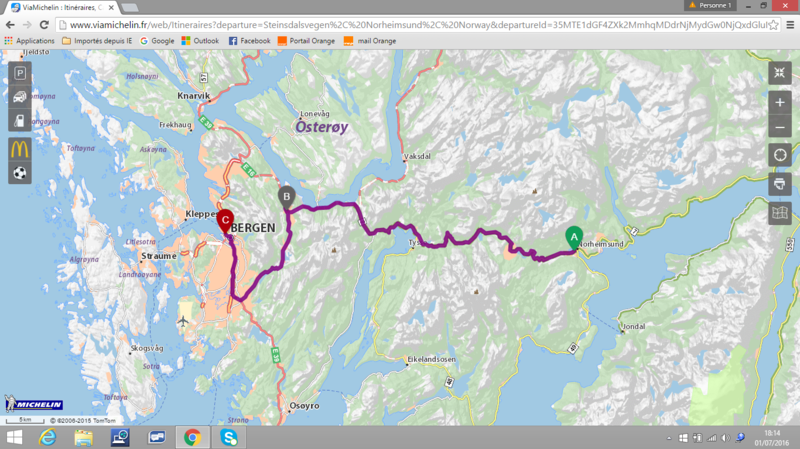Viewport: 800px width, 449px height.
Task: Center map on my location
Action: pos(780,155)
